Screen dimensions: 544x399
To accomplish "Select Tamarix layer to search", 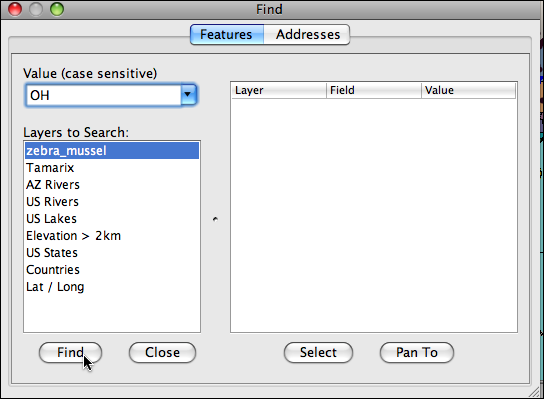I will click(112, 168).
